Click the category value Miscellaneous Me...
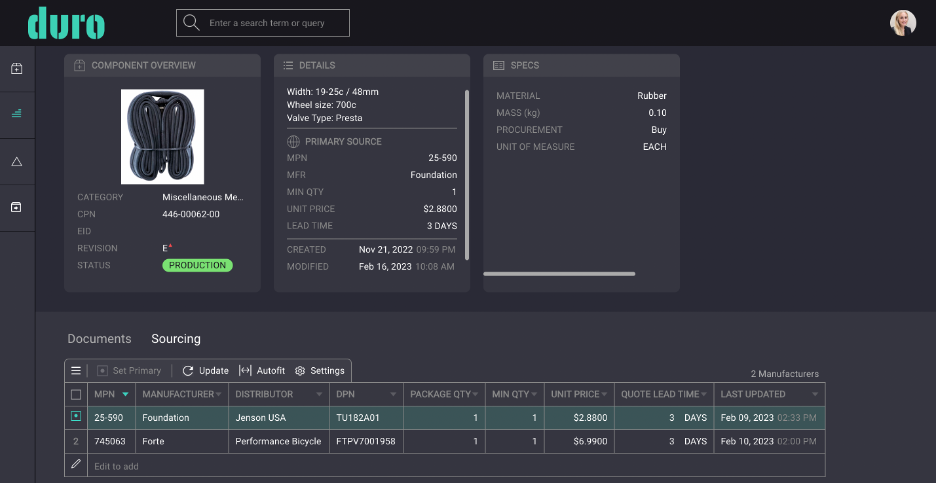Viewport: 936px width, 484px height. pyautogui.click(x=203, y=197)
